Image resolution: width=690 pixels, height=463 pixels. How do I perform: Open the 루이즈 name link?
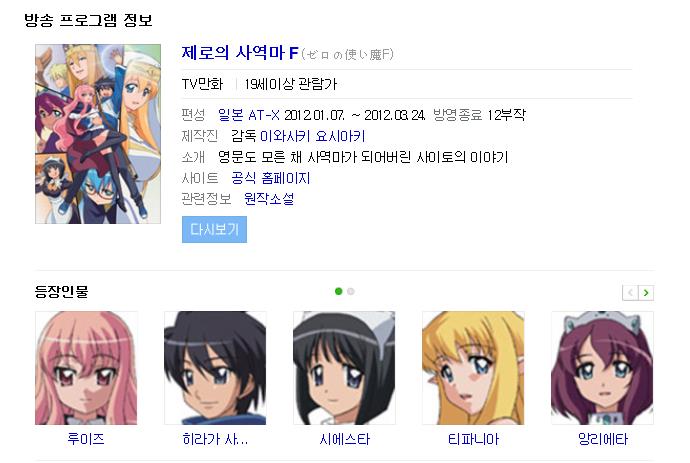point(86,439)
